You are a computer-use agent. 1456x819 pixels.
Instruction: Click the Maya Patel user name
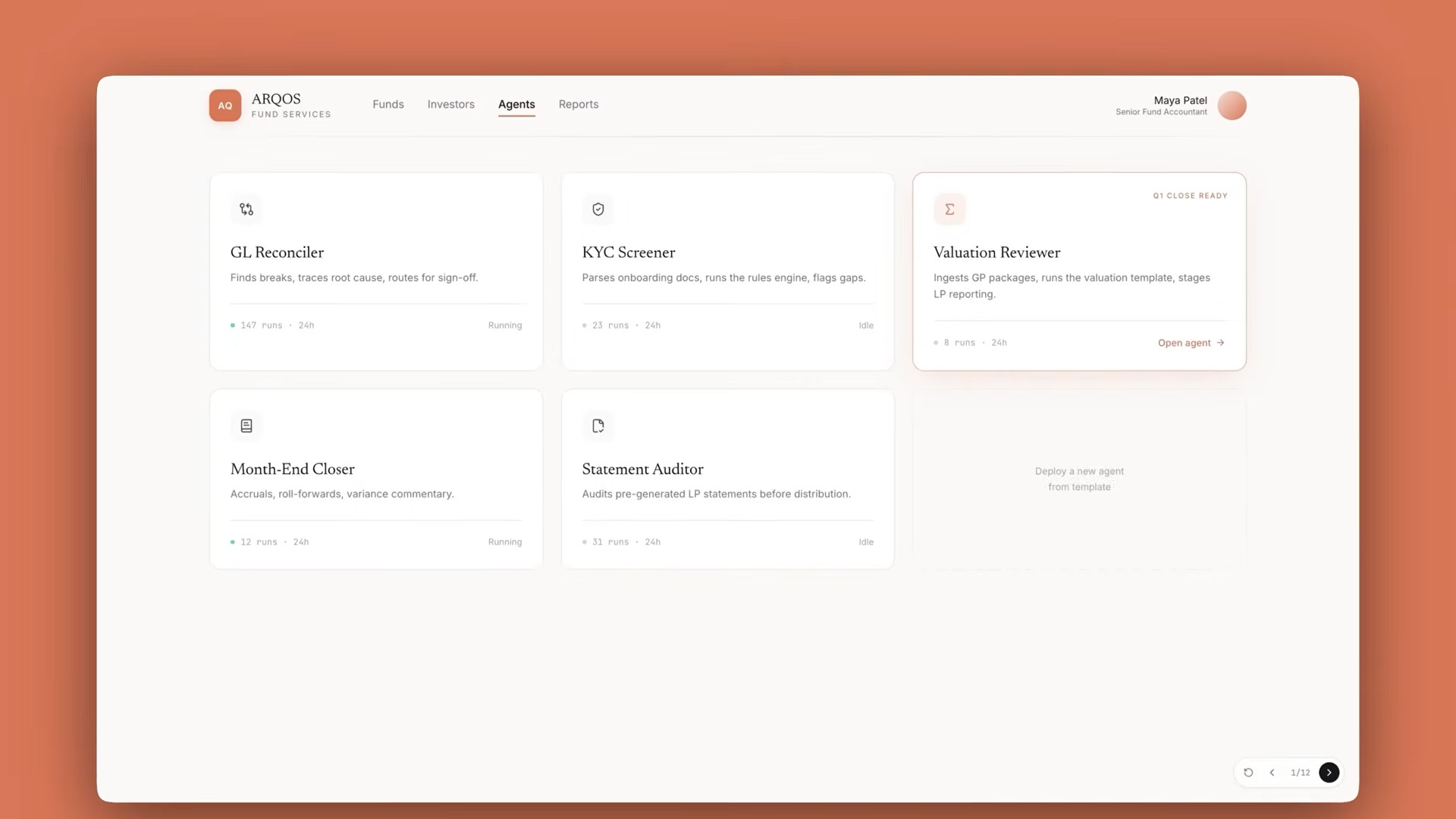point(1180,100)
